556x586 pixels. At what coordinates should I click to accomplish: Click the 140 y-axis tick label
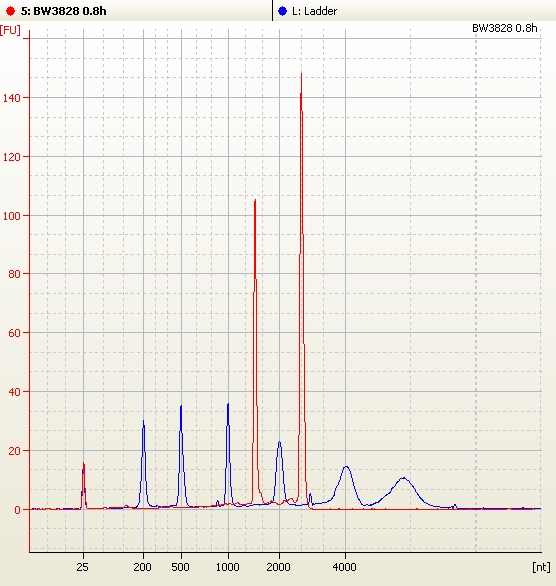12,98
